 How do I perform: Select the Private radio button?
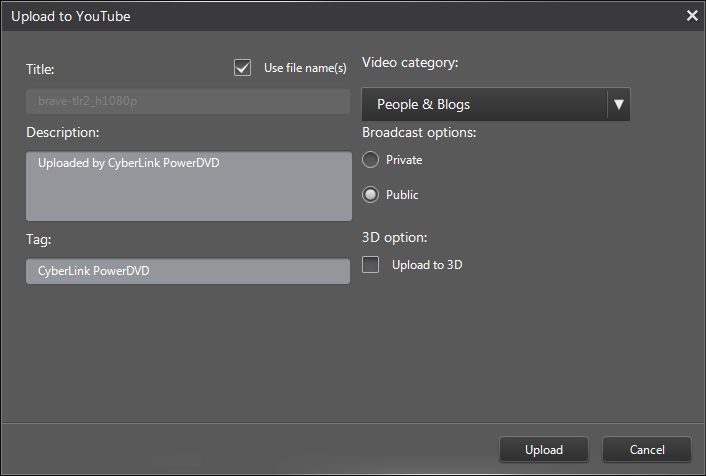click(x=371, y=160)
